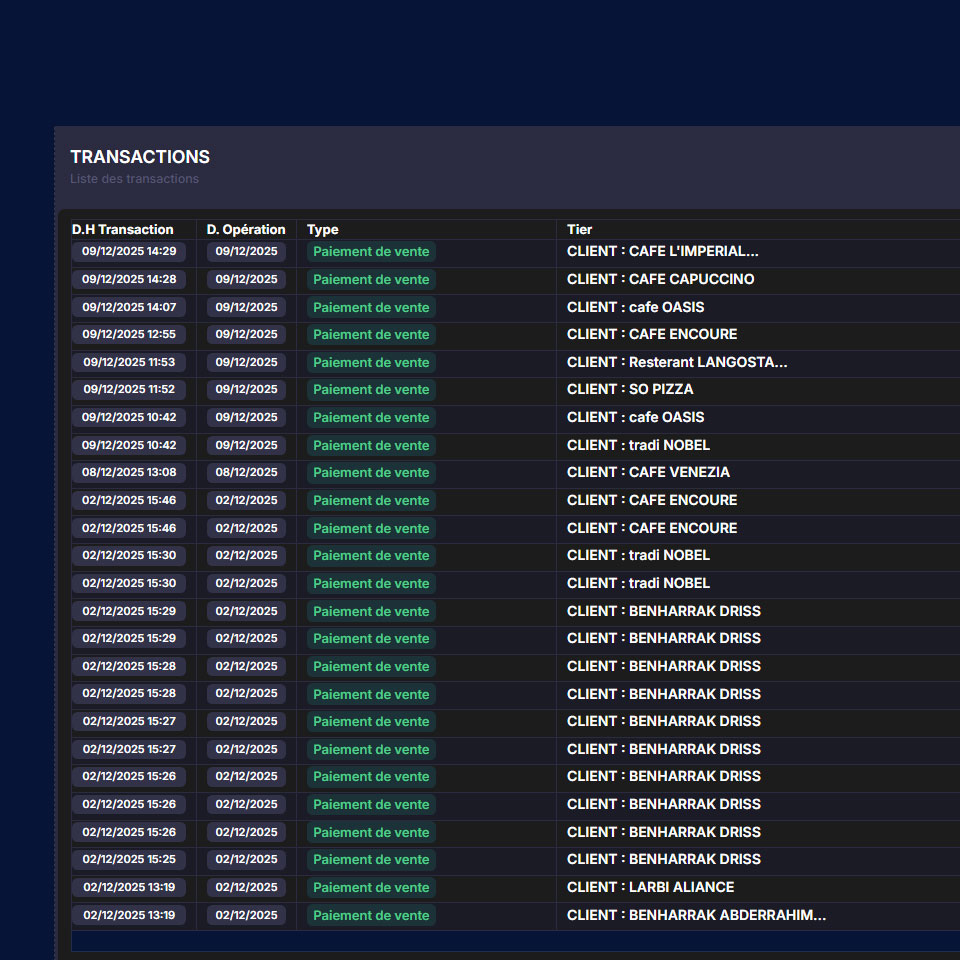Select the first CLIENT : tradi NOBEL row

638,445
